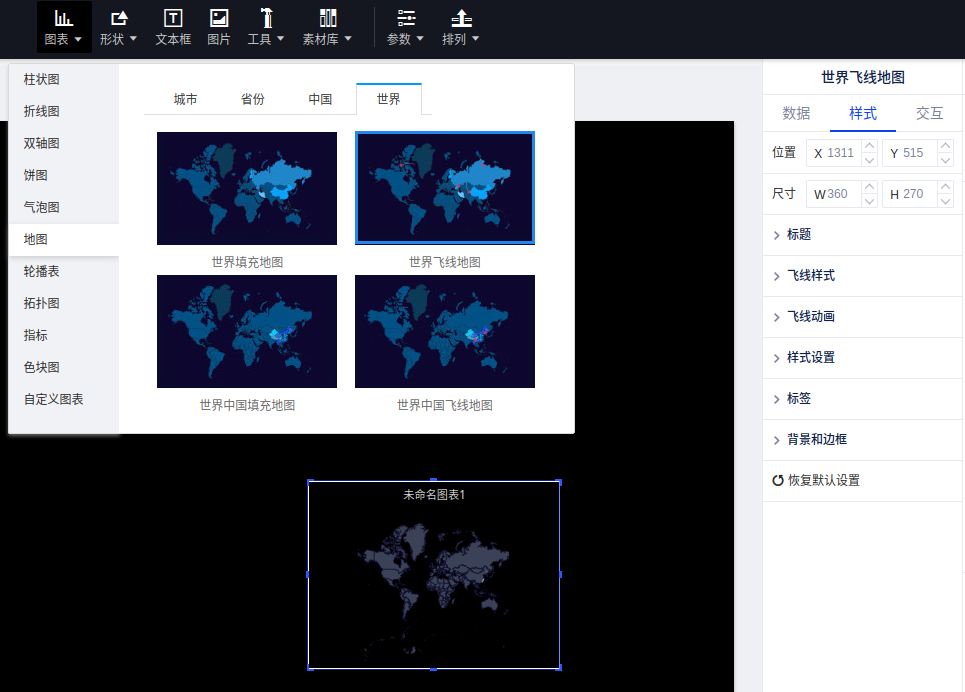Select 饼图 in chart type list
965x692 pixels.
click(36, 175)
